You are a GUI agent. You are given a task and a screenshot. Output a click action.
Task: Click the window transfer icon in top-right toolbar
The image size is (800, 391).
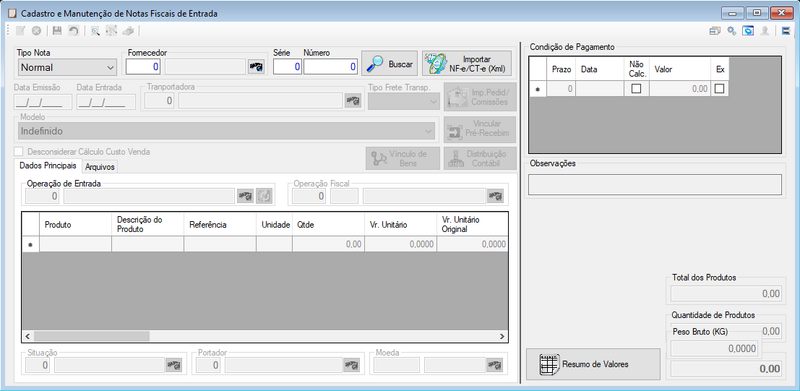click(715, 31)
